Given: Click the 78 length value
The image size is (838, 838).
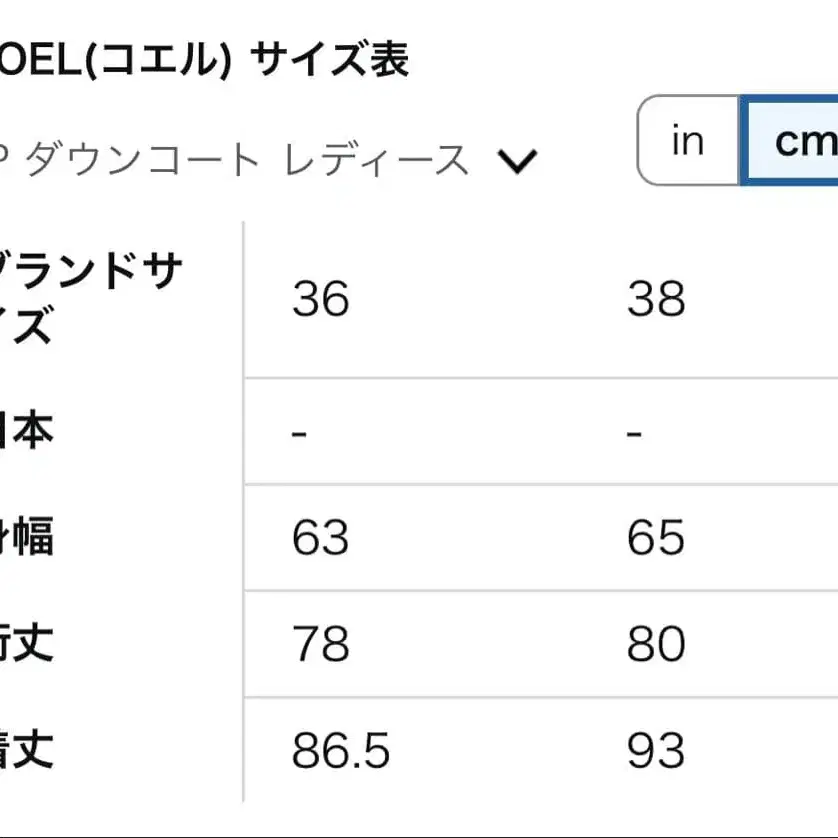Looking at the screenshot, I should point(318,645).
